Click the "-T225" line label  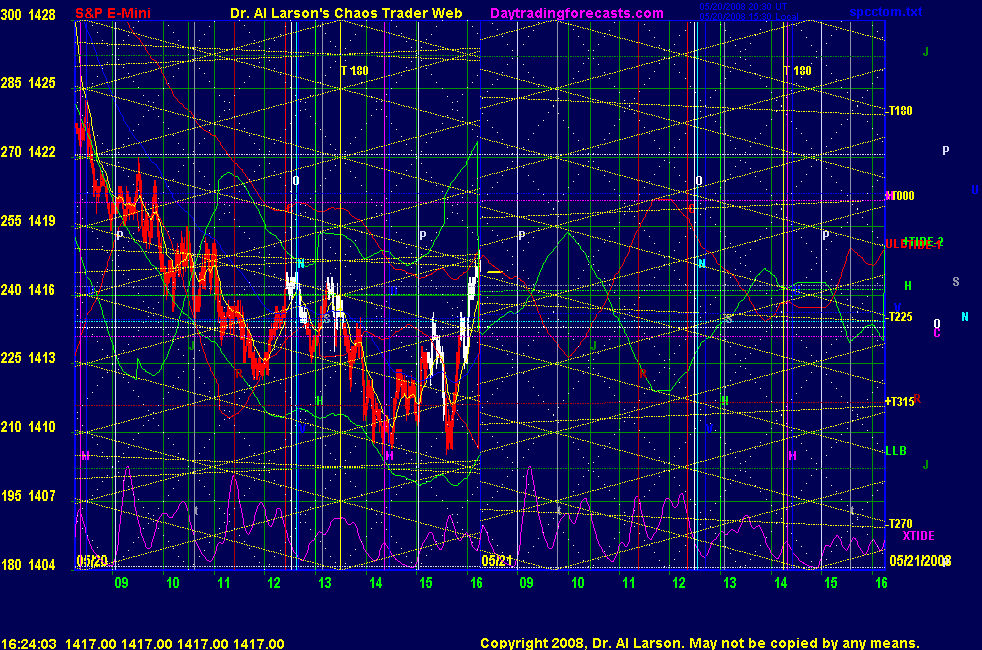[x=899, y=317]
